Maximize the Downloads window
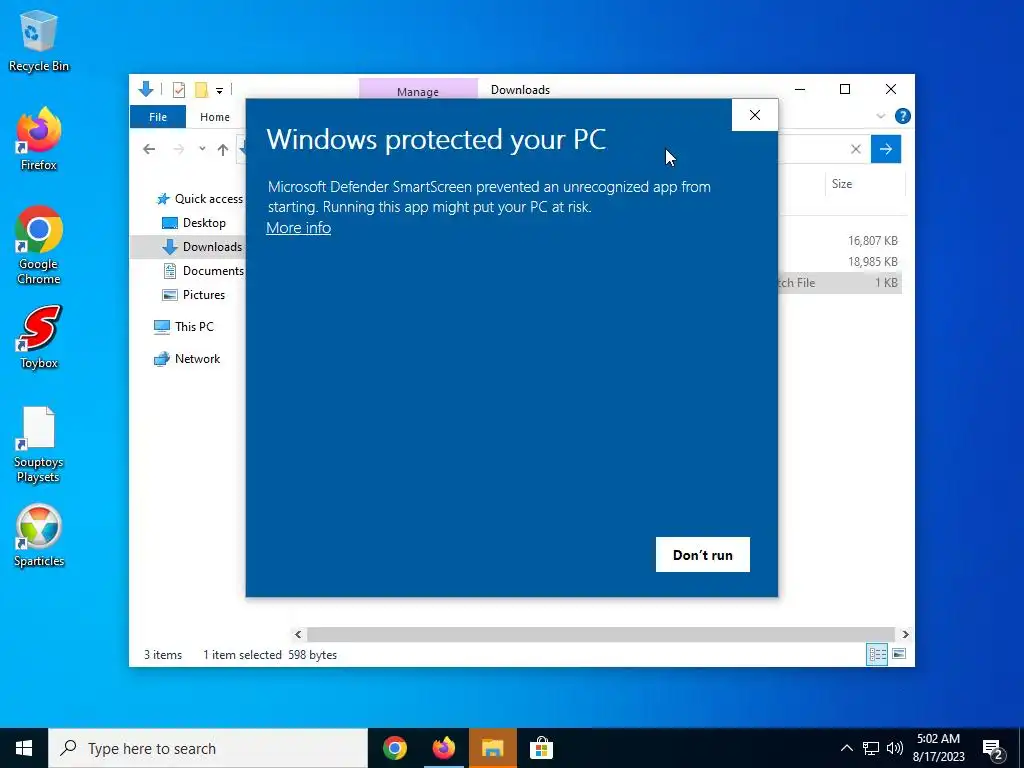 tap(845, 89)
